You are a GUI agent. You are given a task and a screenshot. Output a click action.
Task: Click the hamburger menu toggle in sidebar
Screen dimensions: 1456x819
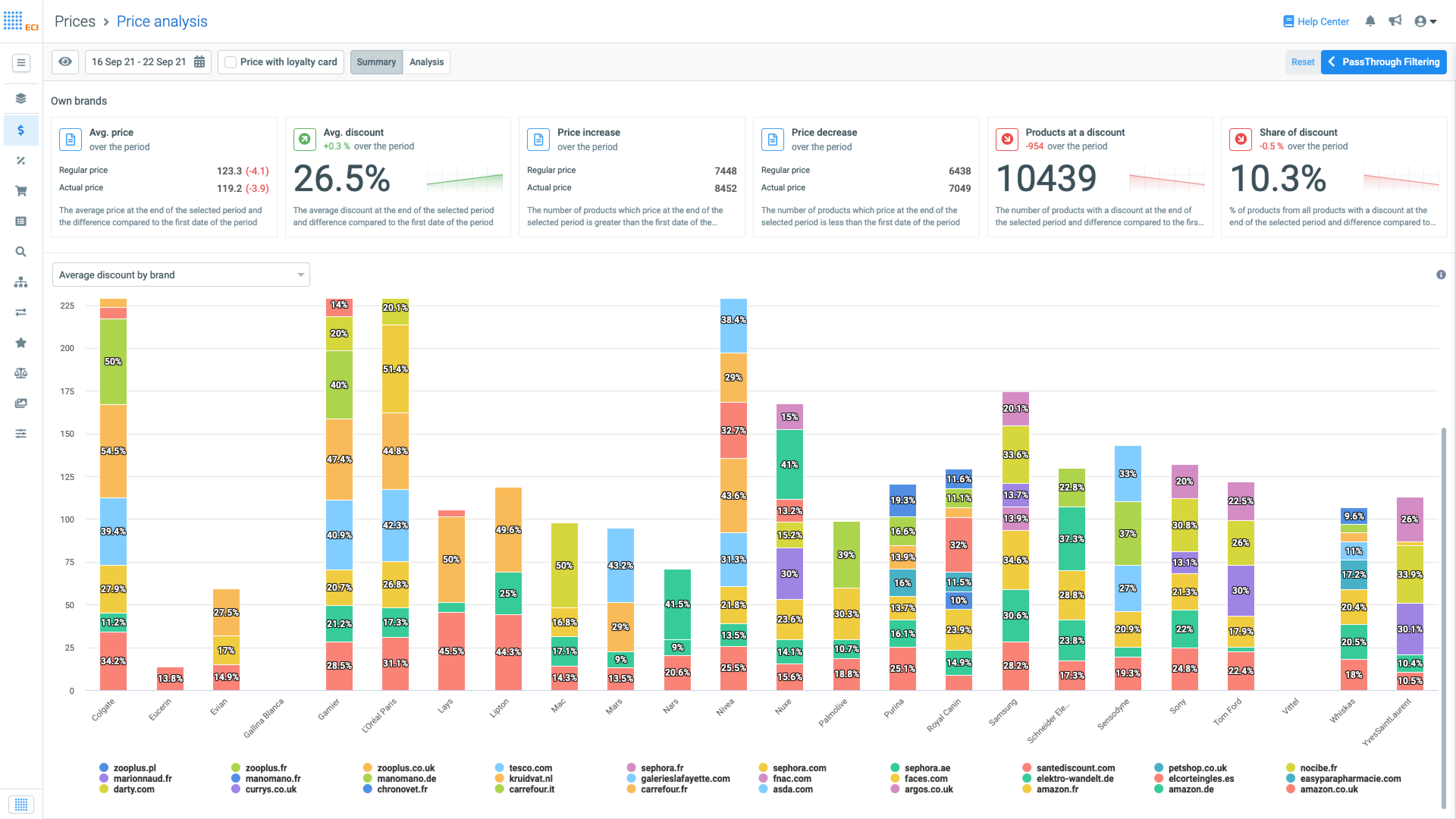point(21,63)
